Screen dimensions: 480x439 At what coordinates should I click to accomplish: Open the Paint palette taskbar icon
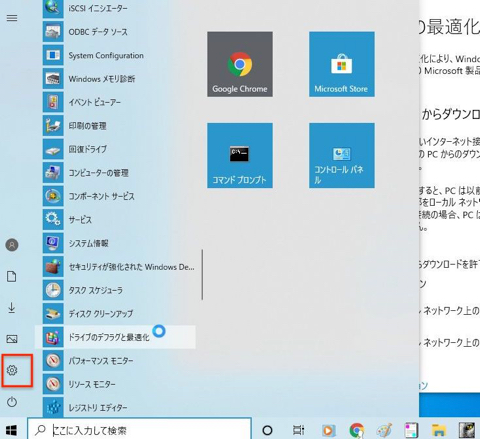(x=384, y=430)
